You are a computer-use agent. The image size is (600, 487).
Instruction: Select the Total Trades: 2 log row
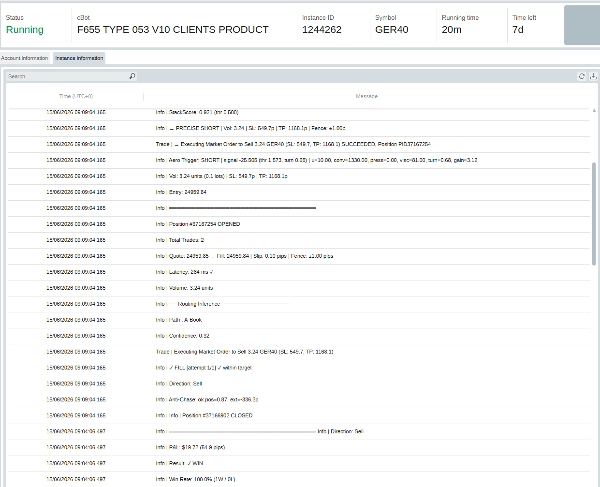pyautogui.click(x=299, y=240)
